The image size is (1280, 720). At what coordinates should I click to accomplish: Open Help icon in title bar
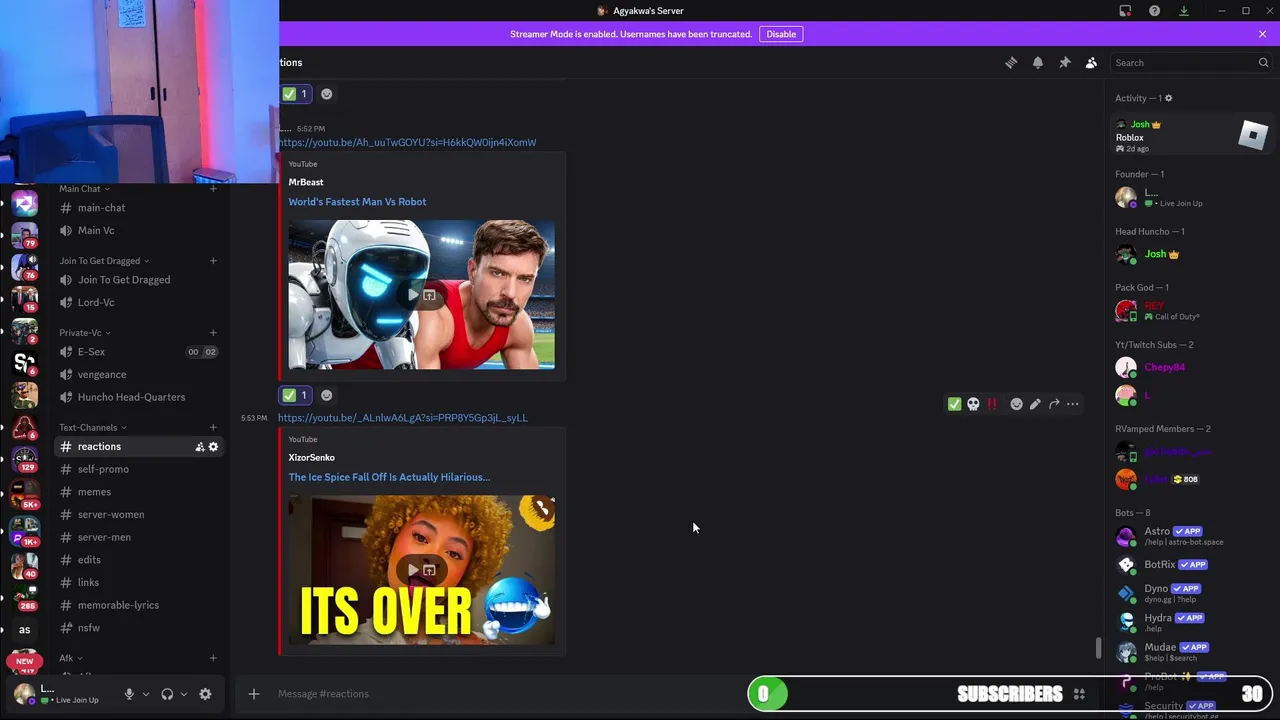pos(1155,11)
